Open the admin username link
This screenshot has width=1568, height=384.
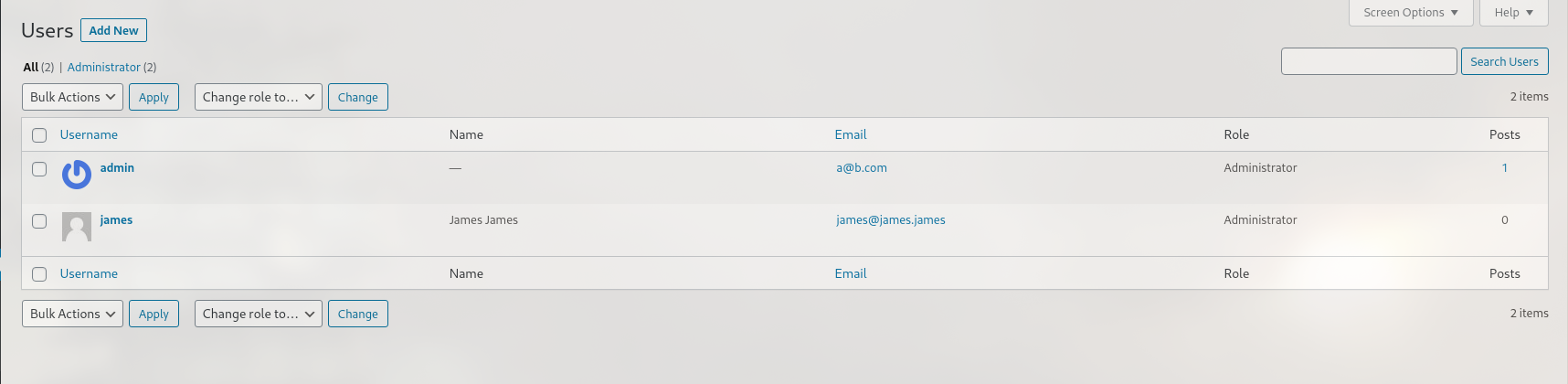(x=117, y=168)
